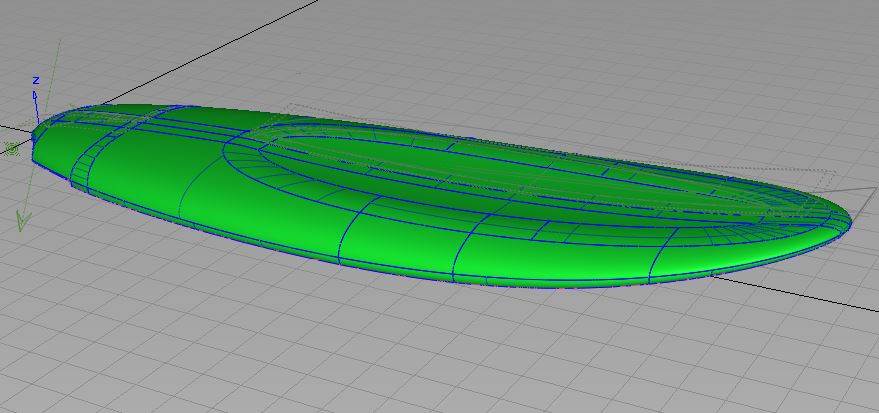Image resolution: width=879 pixels, height=413 pixels.
Task: Click the black axis line right of the model
Action: [x=800, y=295]
